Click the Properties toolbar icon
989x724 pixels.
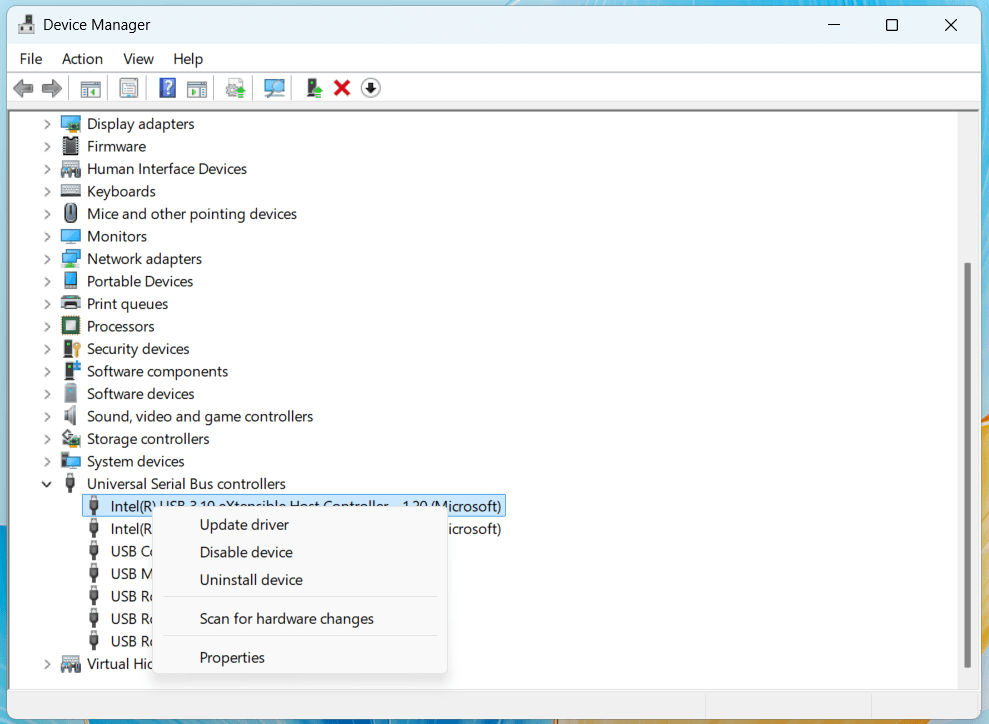tap(128, 88)
